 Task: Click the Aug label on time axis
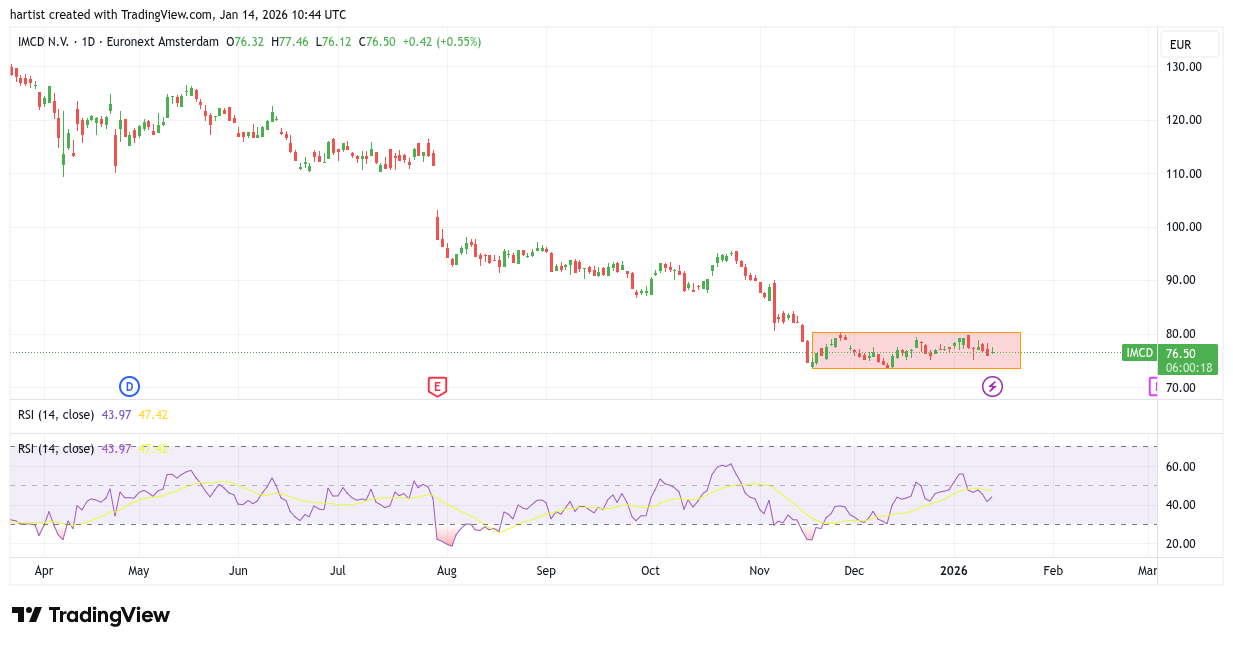pos(447,571)
